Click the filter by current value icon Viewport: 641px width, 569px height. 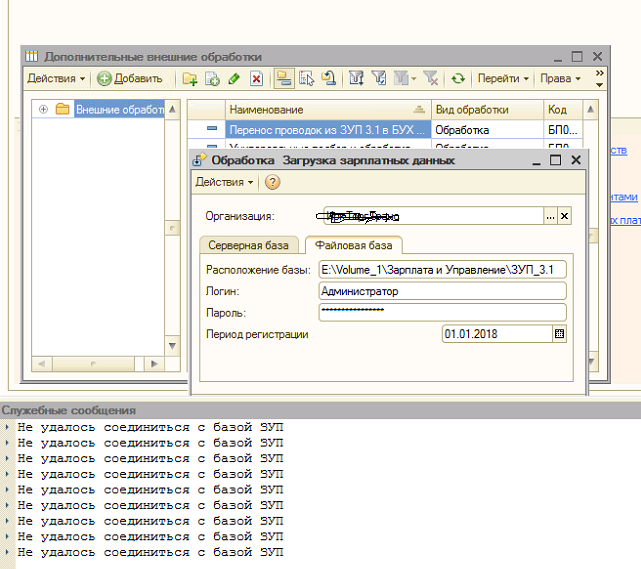(379, 78)
